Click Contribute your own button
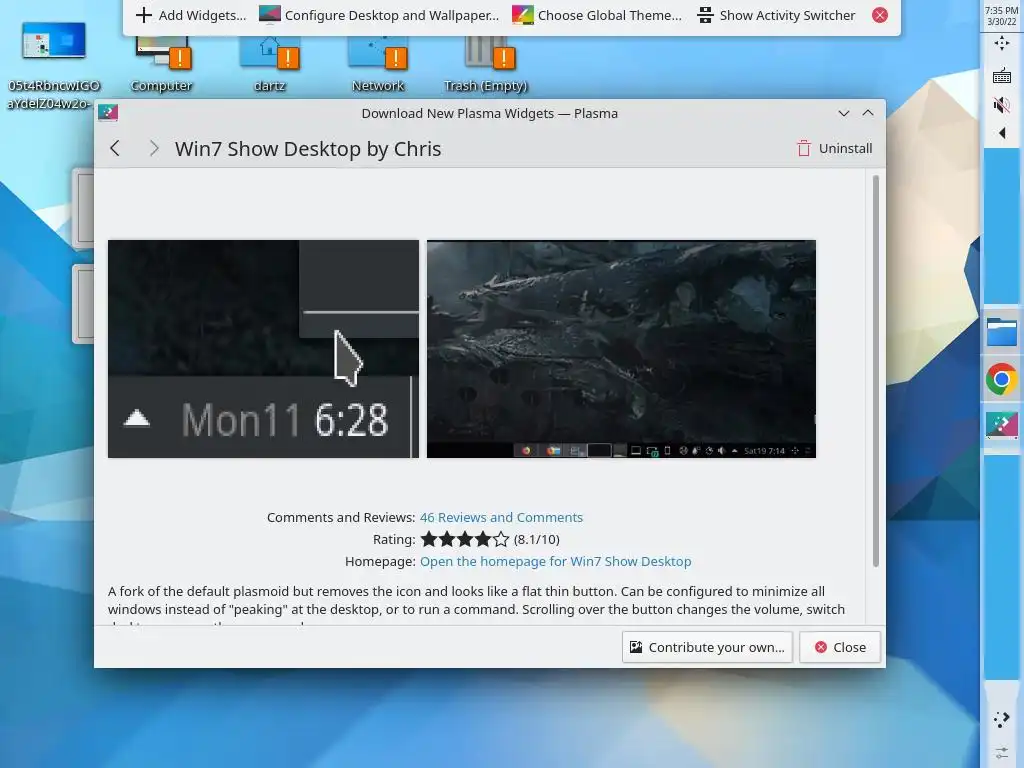Screen dimensions: 1024x768 pos(707,647)
